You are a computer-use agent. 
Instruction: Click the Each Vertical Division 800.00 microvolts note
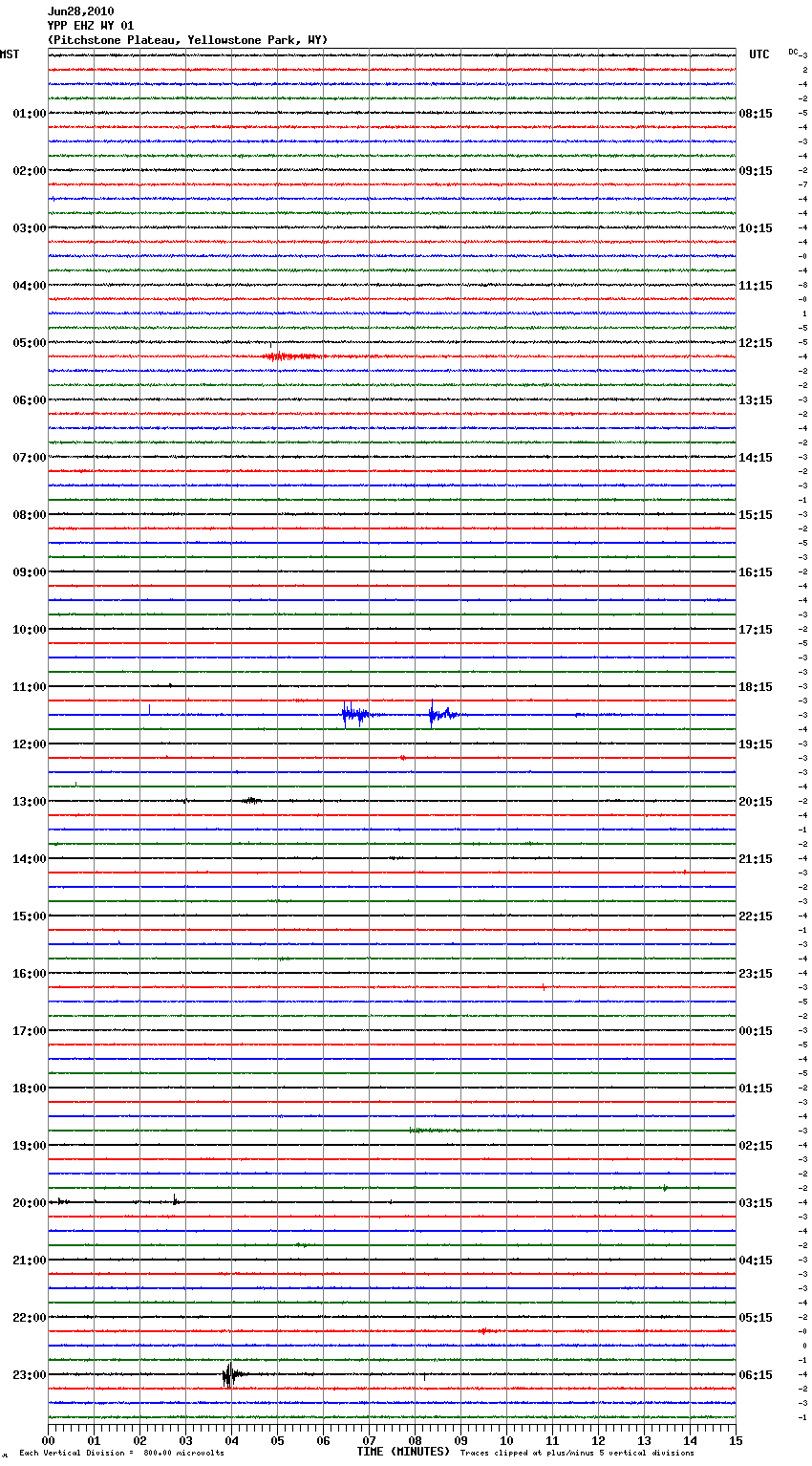point(121,1454)
